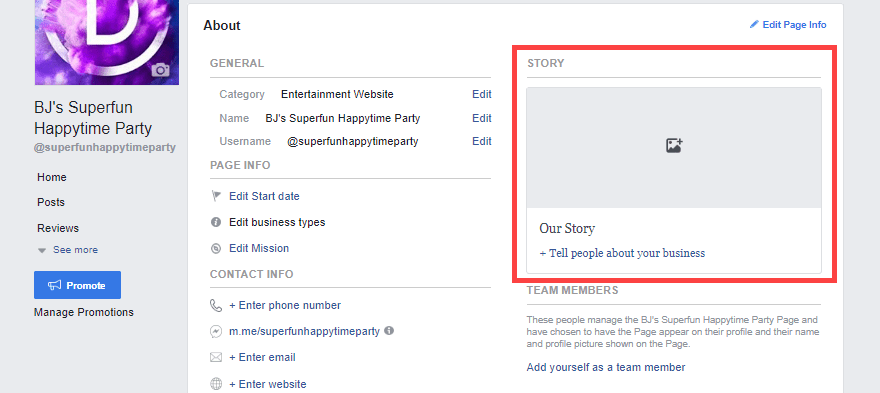Click the page title BJ's Superfun Happytime Party
Screen dimensions: 880x393
[93, 118]
